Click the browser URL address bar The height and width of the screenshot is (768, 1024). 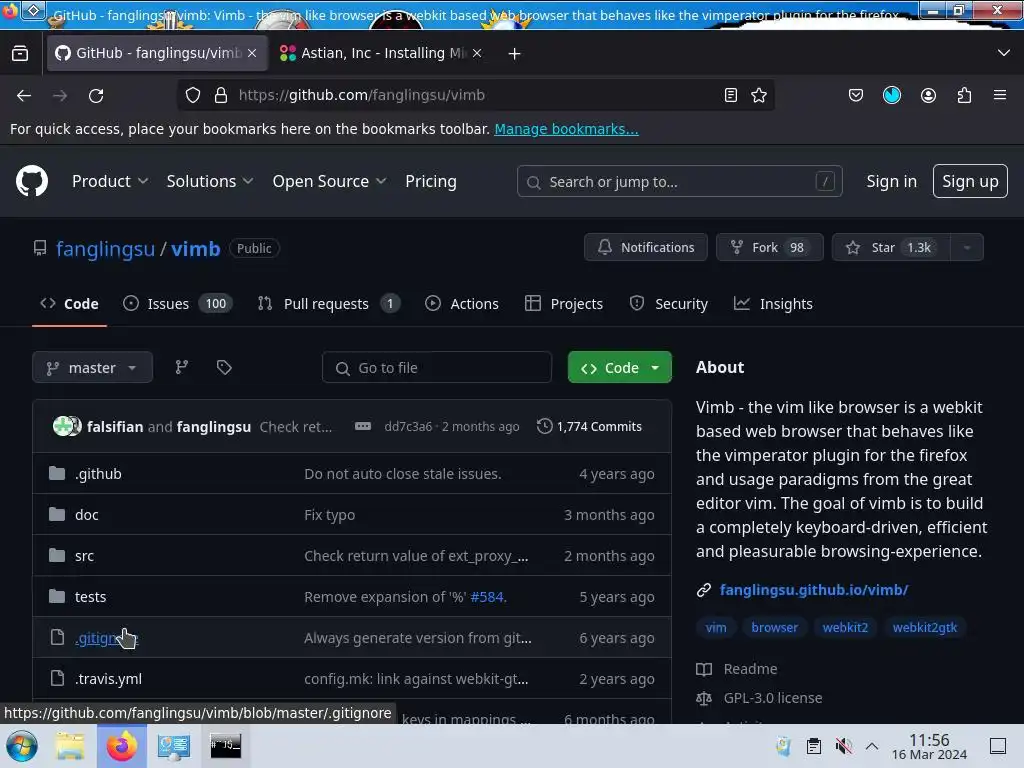point(475,95)
